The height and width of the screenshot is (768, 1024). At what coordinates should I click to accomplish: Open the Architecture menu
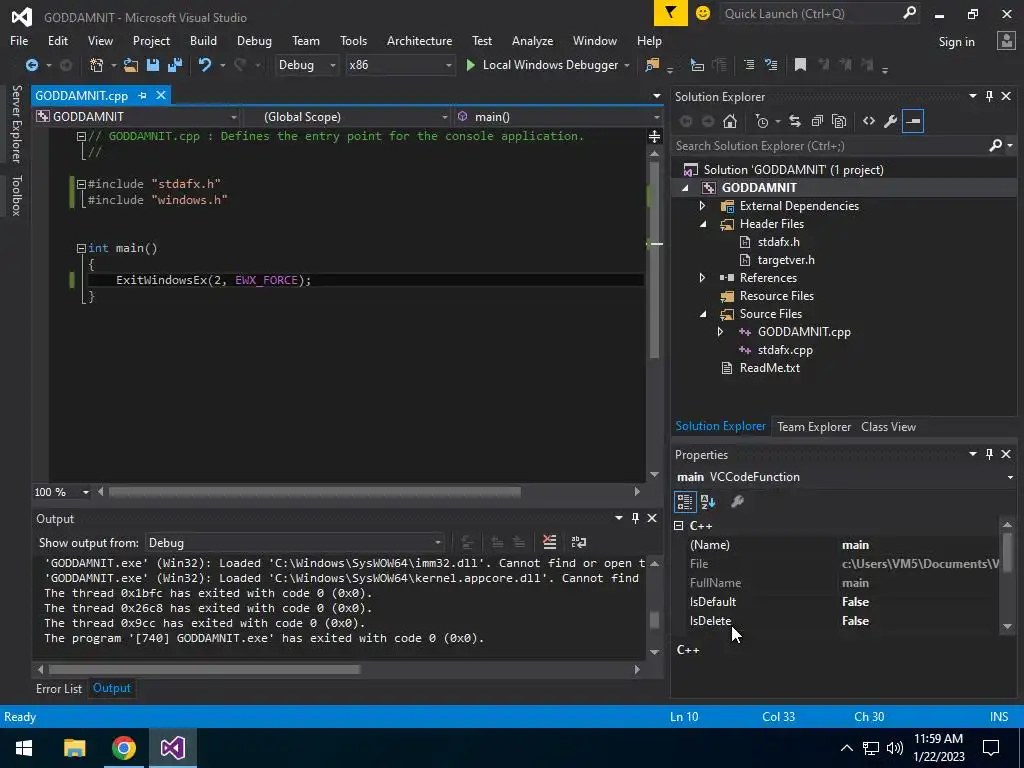(x=419, y=40)
